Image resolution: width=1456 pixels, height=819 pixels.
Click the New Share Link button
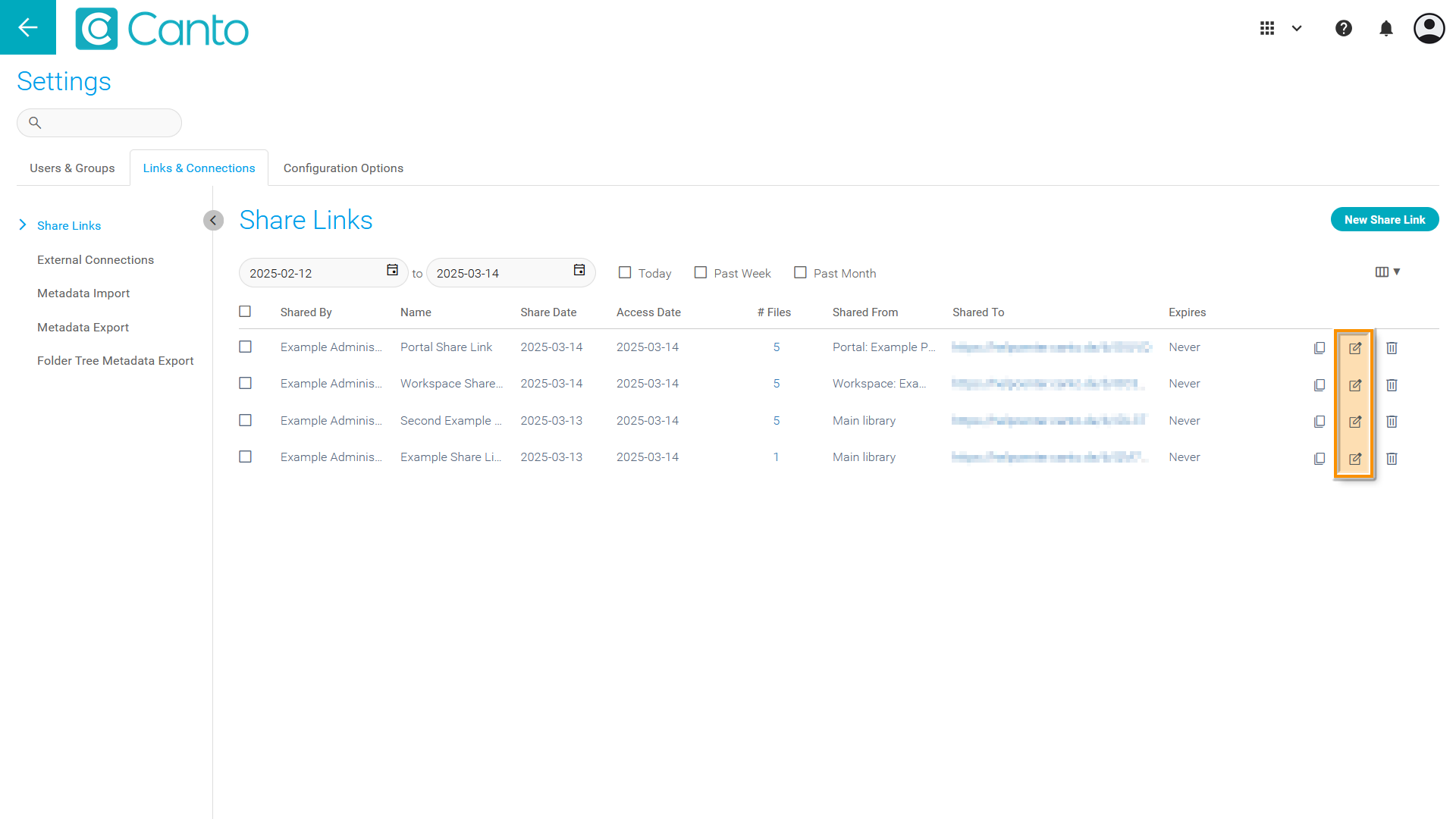1384,220
